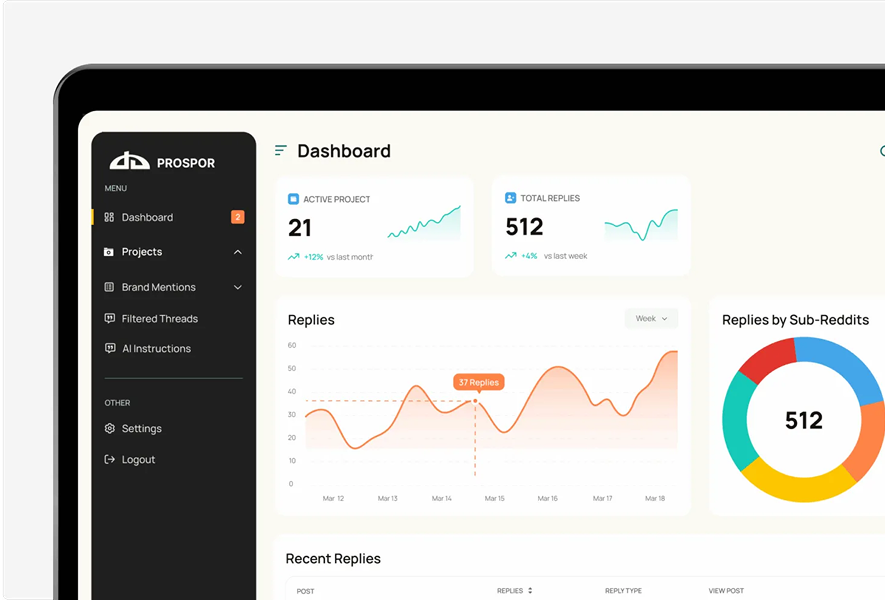
Task: Click the Filtered Threads chat icon
Action: coord(109,318)
